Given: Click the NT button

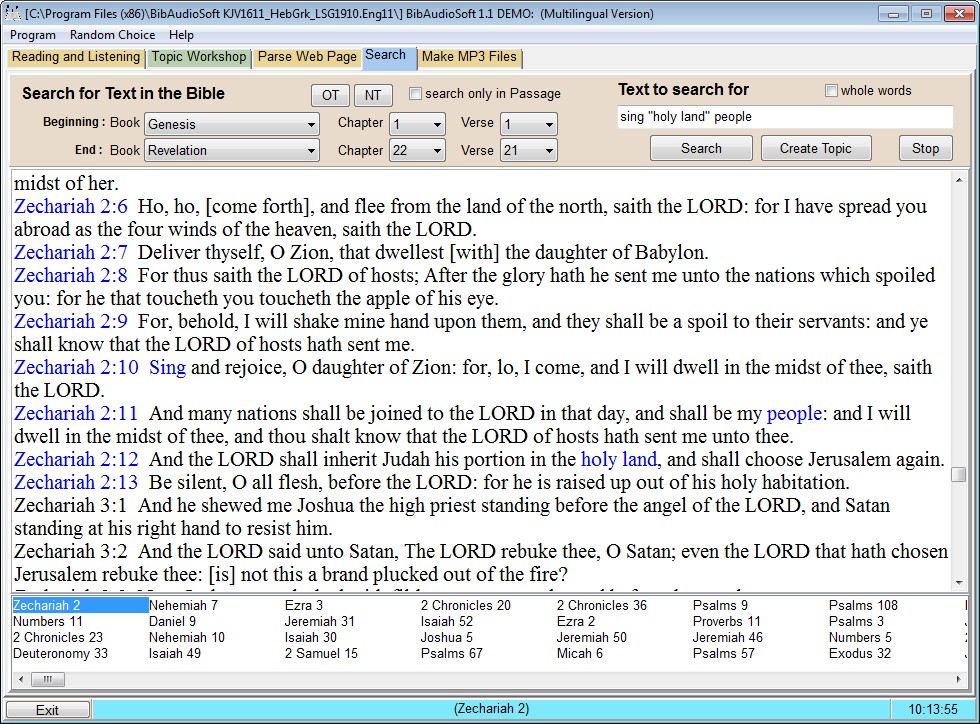Looking at the screenshot, I should [373, 95].
